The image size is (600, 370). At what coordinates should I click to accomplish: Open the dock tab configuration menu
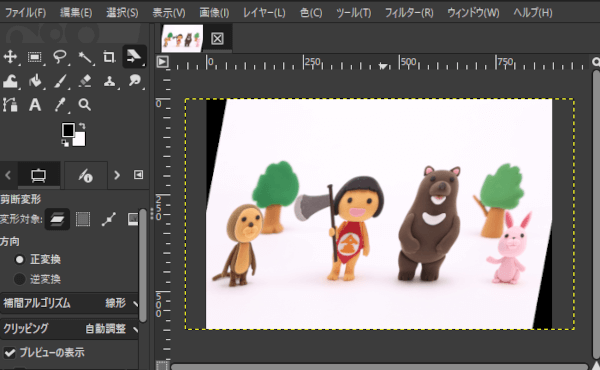[138, 175]
